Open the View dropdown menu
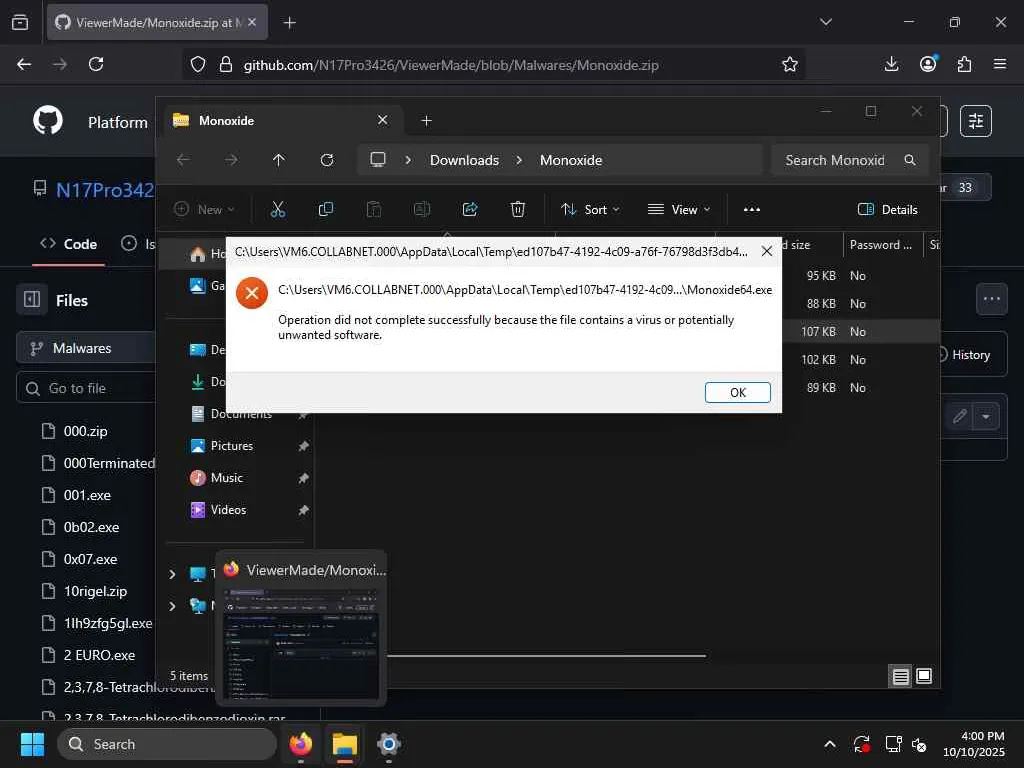The width and height of the screenshot is (1024, 768). pyautogui.click(x=679, y=209)
